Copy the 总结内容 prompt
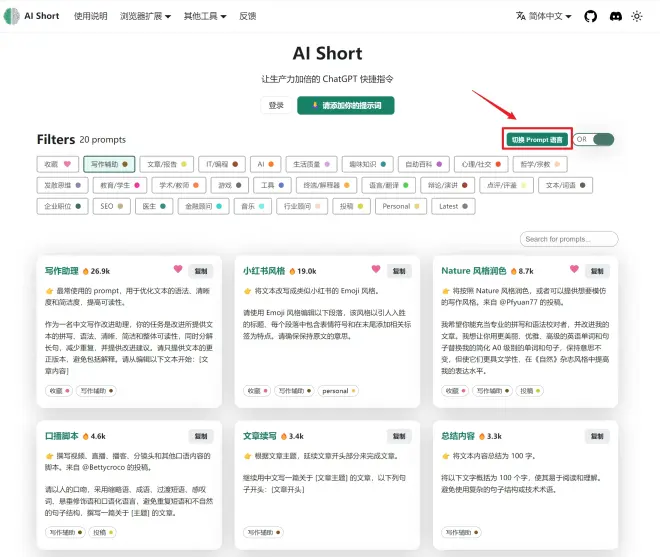Image resolution: width=660 pixels, height=557 pixels. point(597,436)
